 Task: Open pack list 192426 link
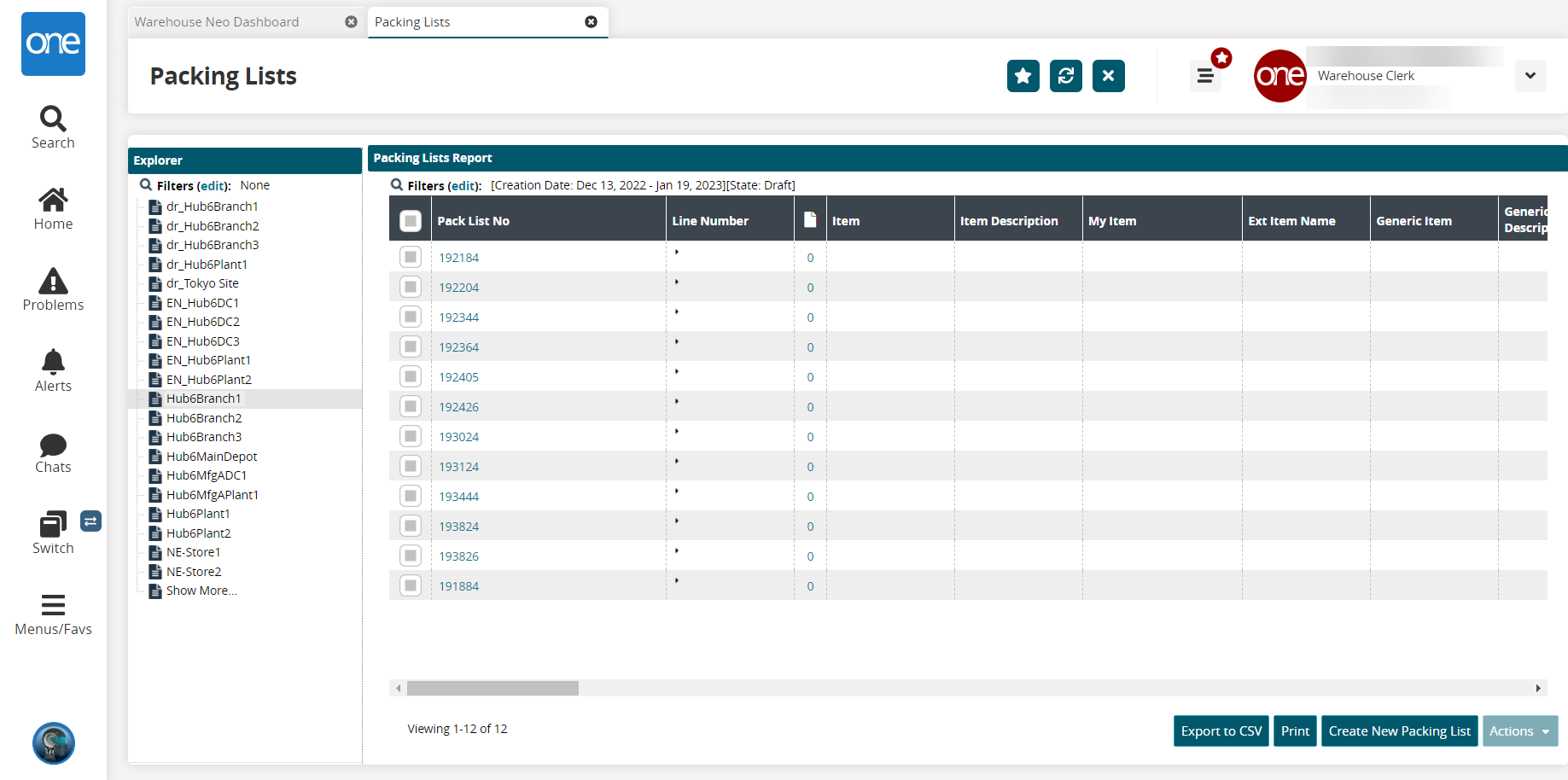tap(458, 407)
